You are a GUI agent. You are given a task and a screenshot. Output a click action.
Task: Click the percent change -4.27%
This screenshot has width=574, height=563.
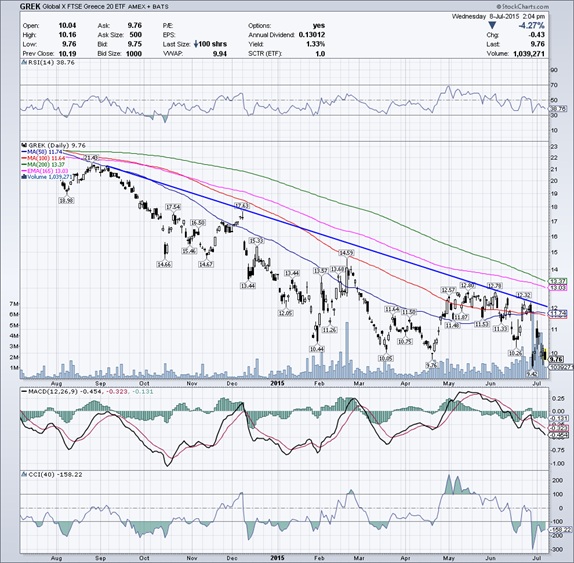[531, 26]
